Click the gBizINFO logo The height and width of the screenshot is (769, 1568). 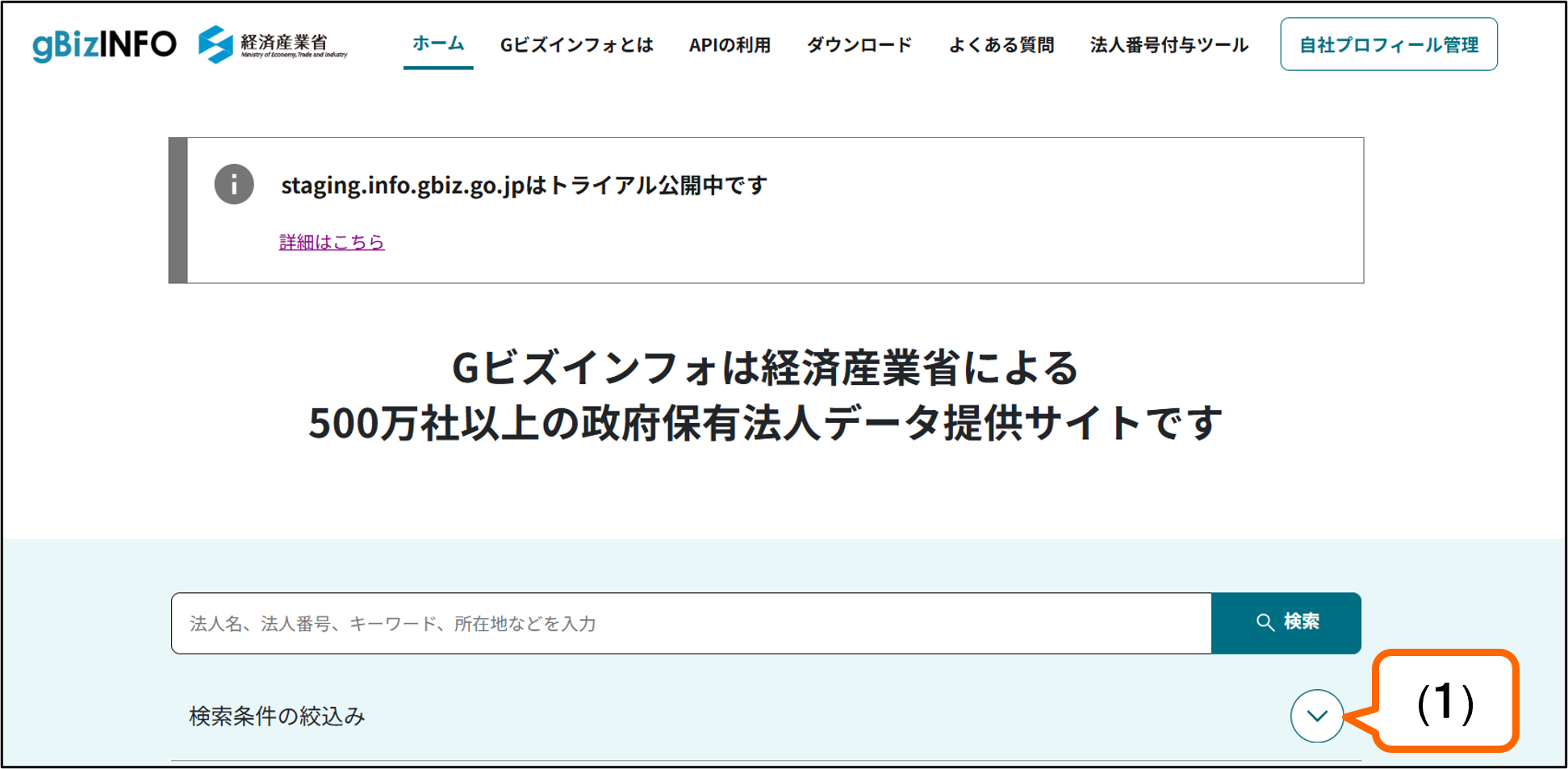click(102, 44)
